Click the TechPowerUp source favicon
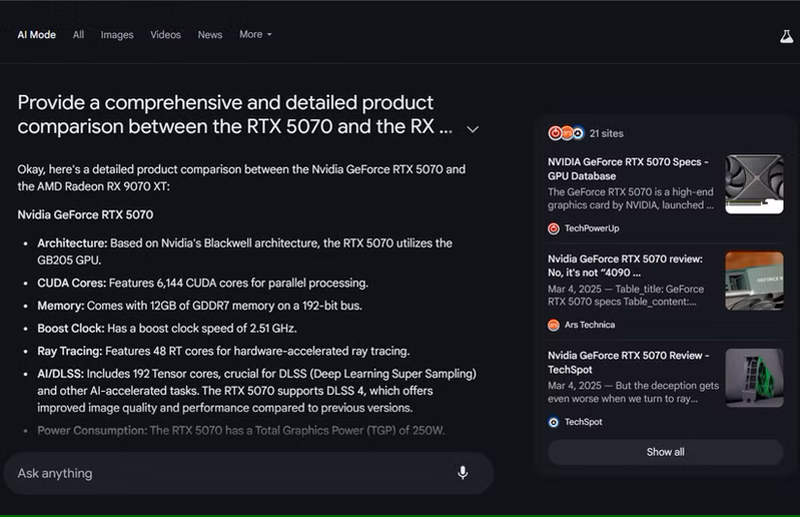 [554, 229]
